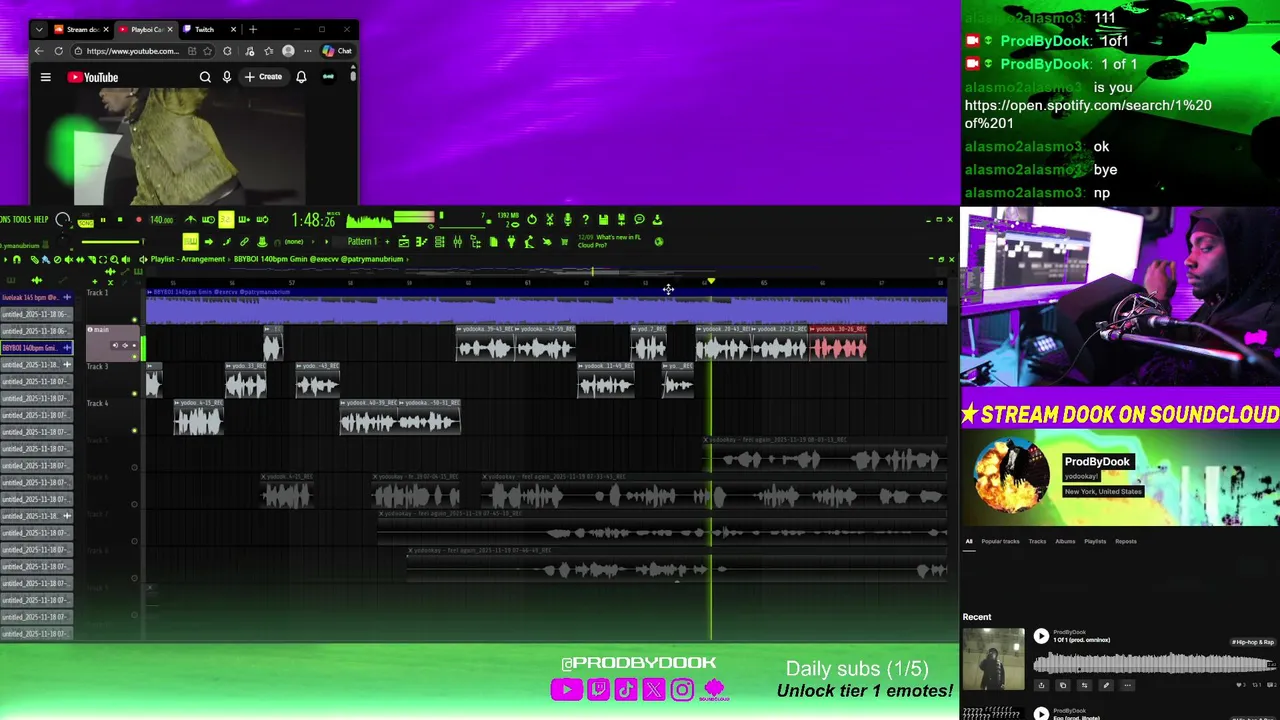
Task: Switch to Stream dook SoundCloud tab
Action: 82,29
